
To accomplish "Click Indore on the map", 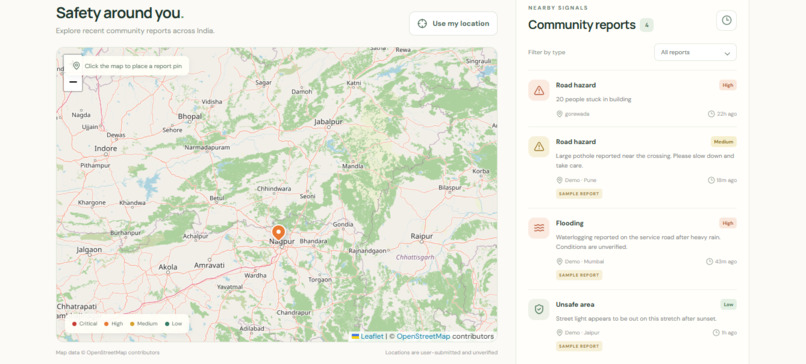I will 105,149.
